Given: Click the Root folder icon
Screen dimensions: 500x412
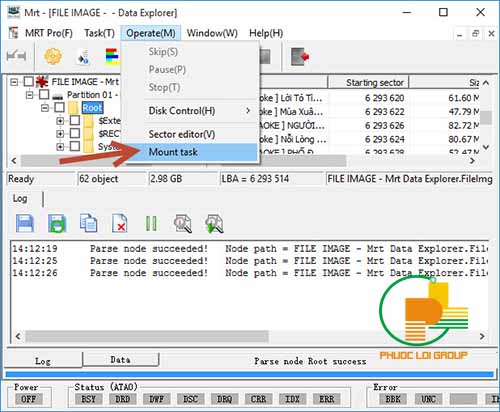Looking at the screenshot, I should point(73,108).
